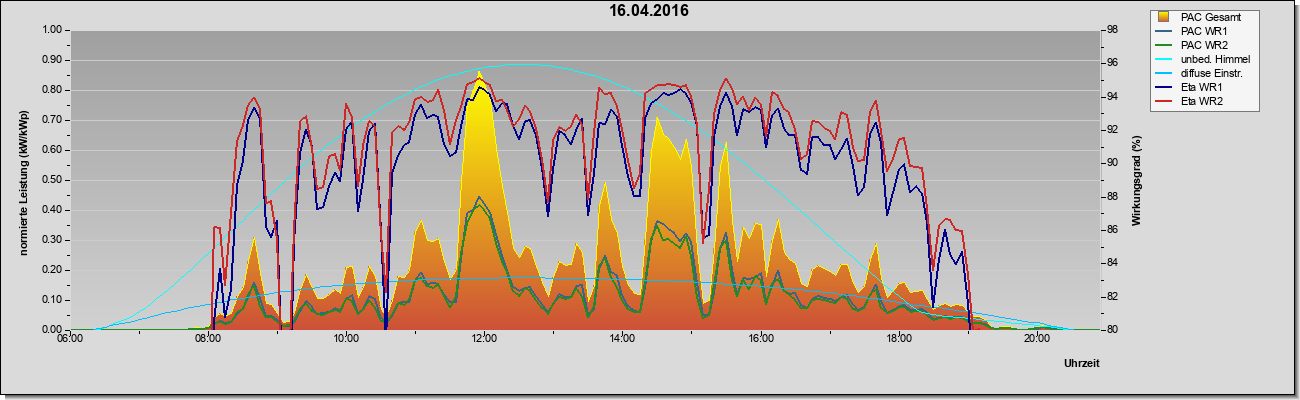Image resolution: width=1300 pixels, height=400 pixels.
Task: Click the 0.50 left axis label
Action: pos(52,180)
